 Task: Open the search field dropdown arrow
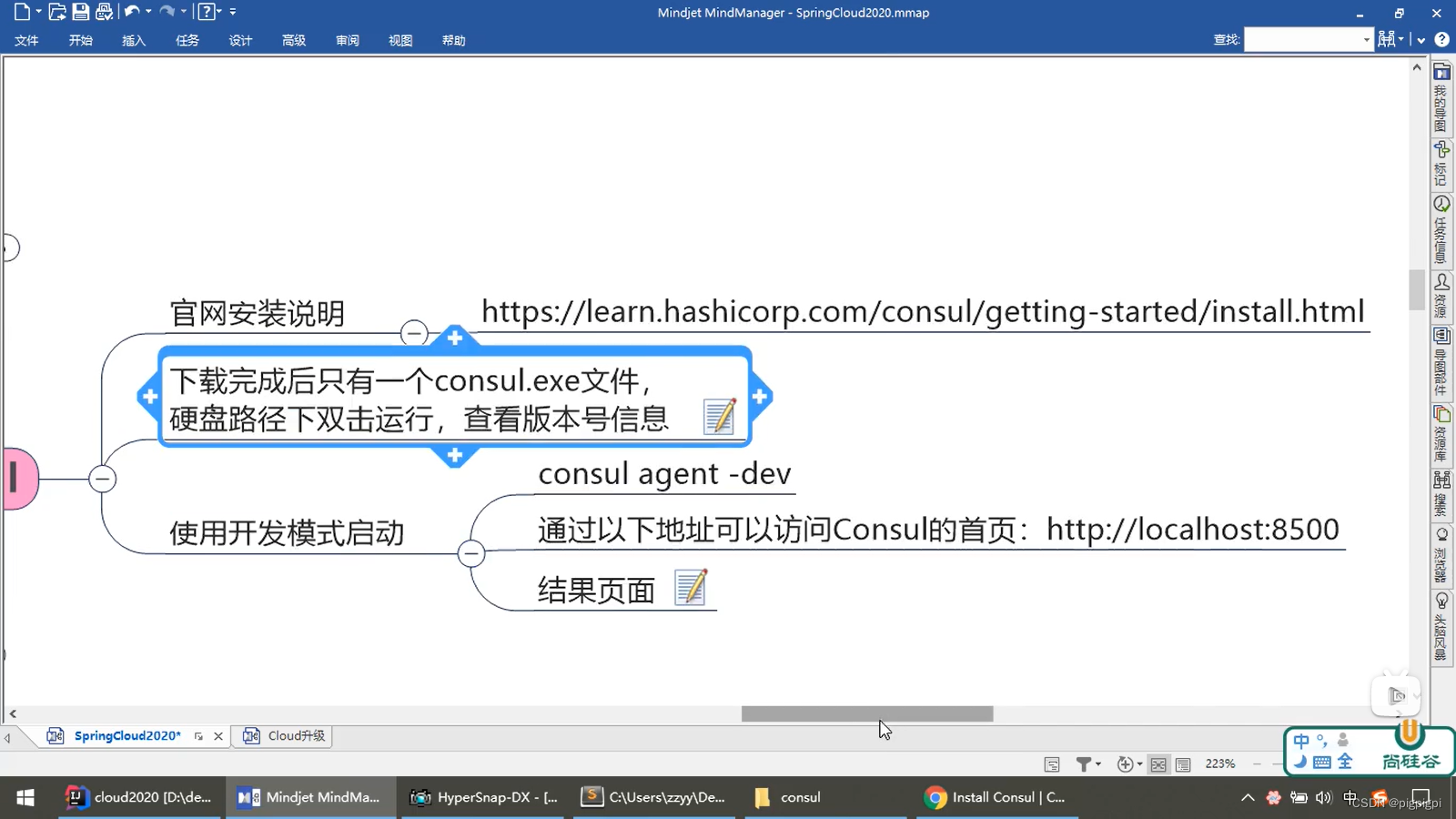1367,39
